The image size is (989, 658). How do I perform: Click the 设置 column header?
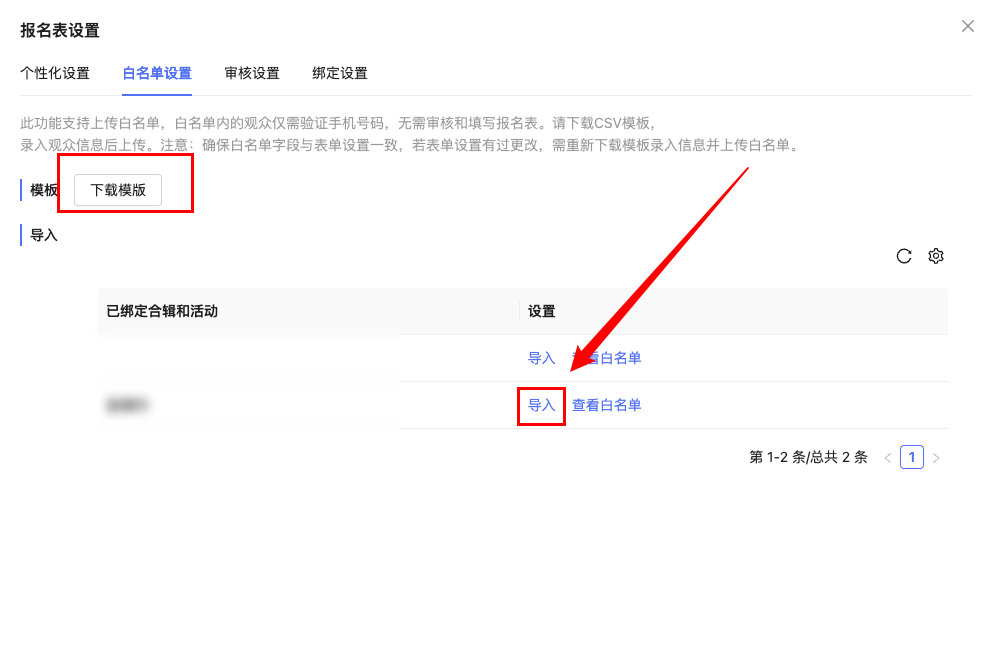coord(541,311)
